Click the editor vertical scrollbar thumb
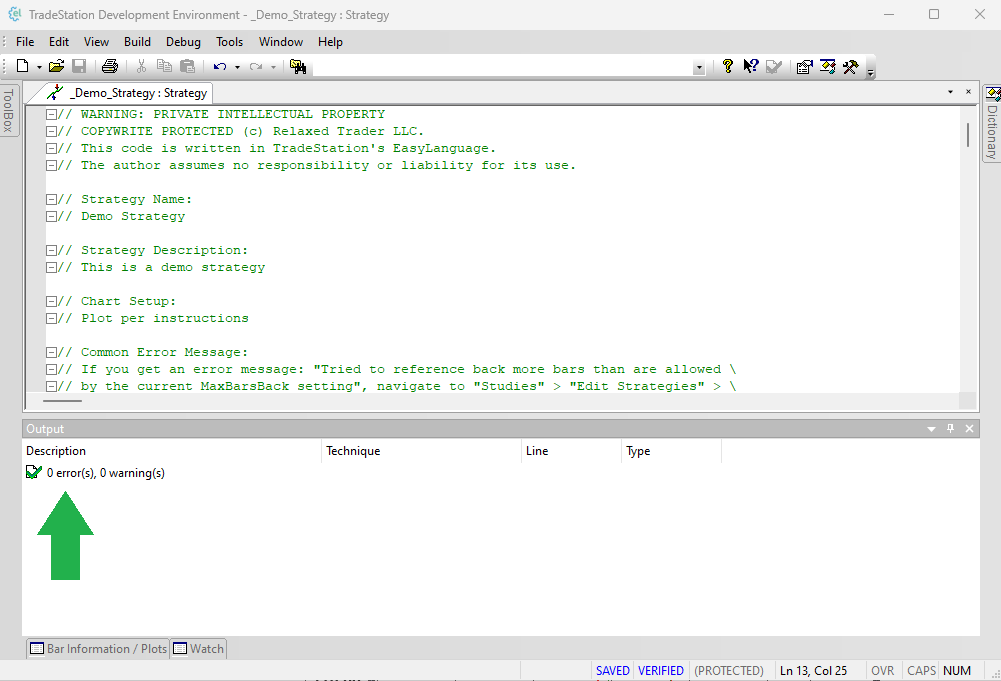The height and width of the screenshot is (681, 1001). (968, 135)
